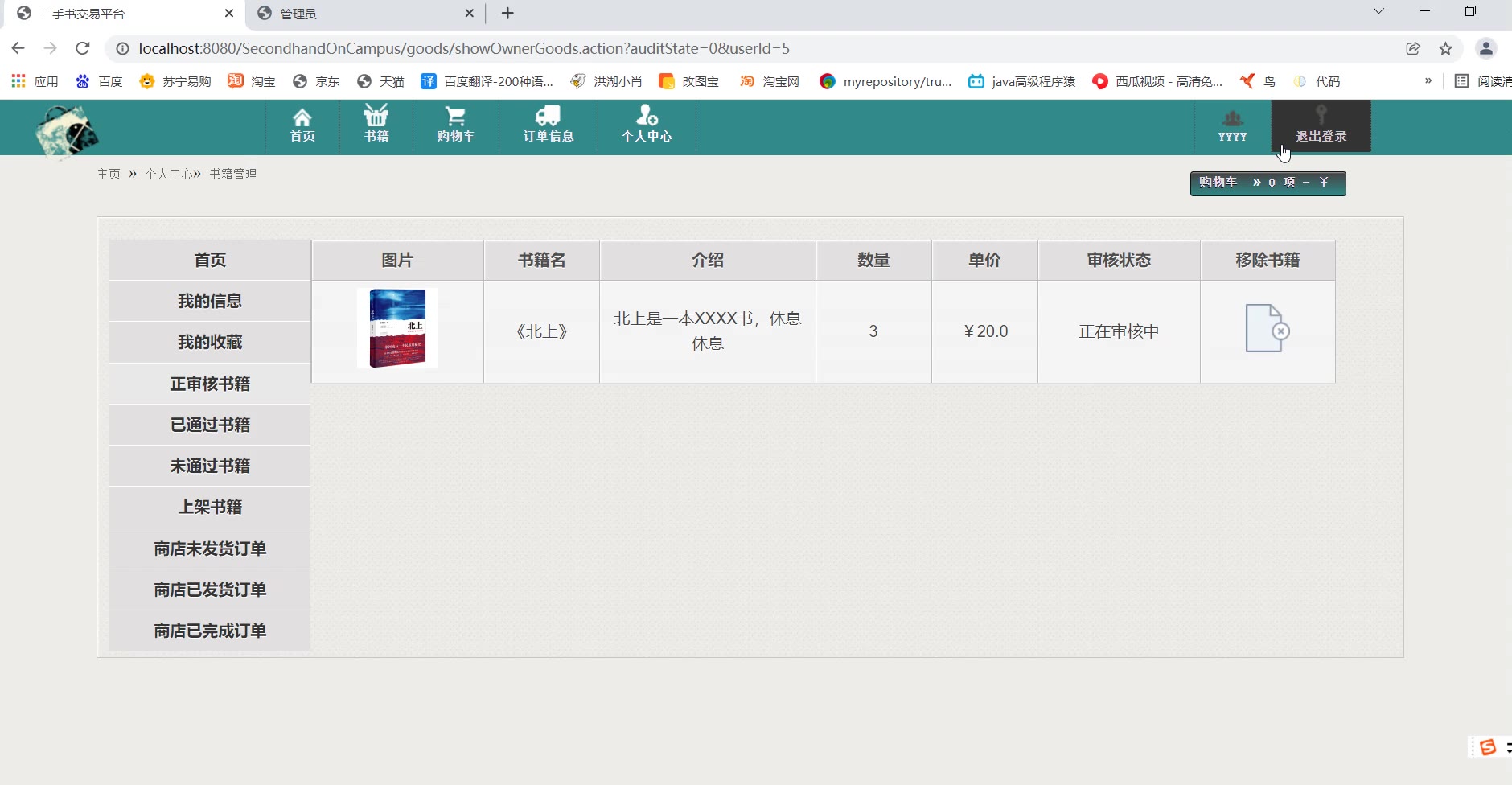Click the 退出登录 logout button

point(1321,126)
